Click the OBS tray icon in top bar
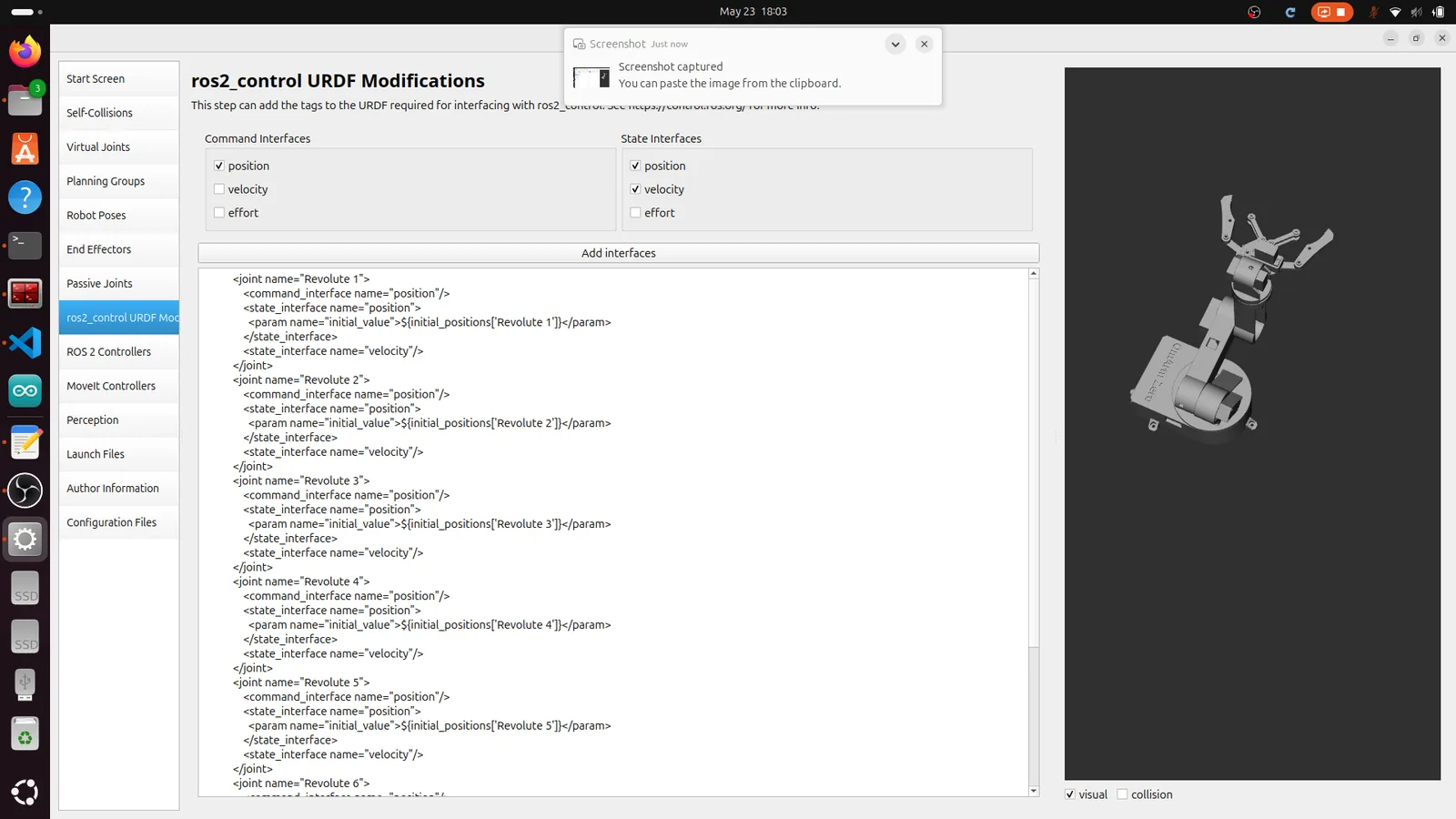Screen dimensions: 1456x819 tap(1254, 12)
